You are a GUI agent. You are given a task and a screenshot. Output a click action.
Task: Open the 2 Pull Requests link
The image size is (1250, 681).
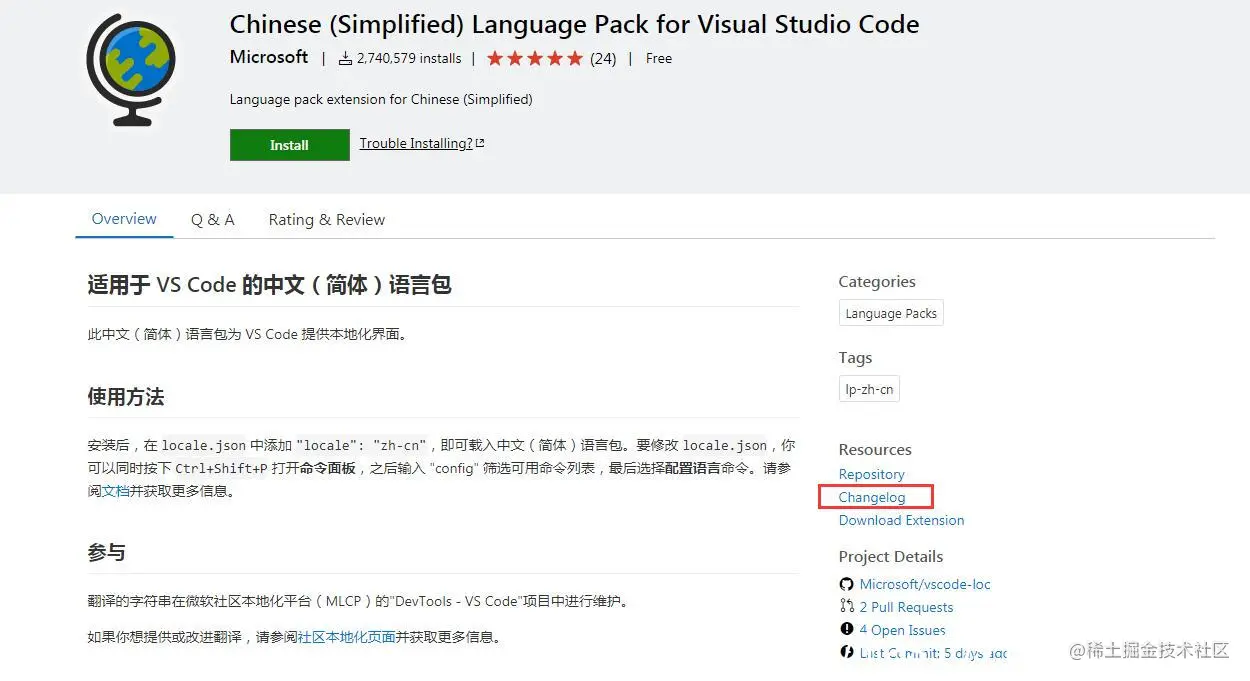(906, 607)
